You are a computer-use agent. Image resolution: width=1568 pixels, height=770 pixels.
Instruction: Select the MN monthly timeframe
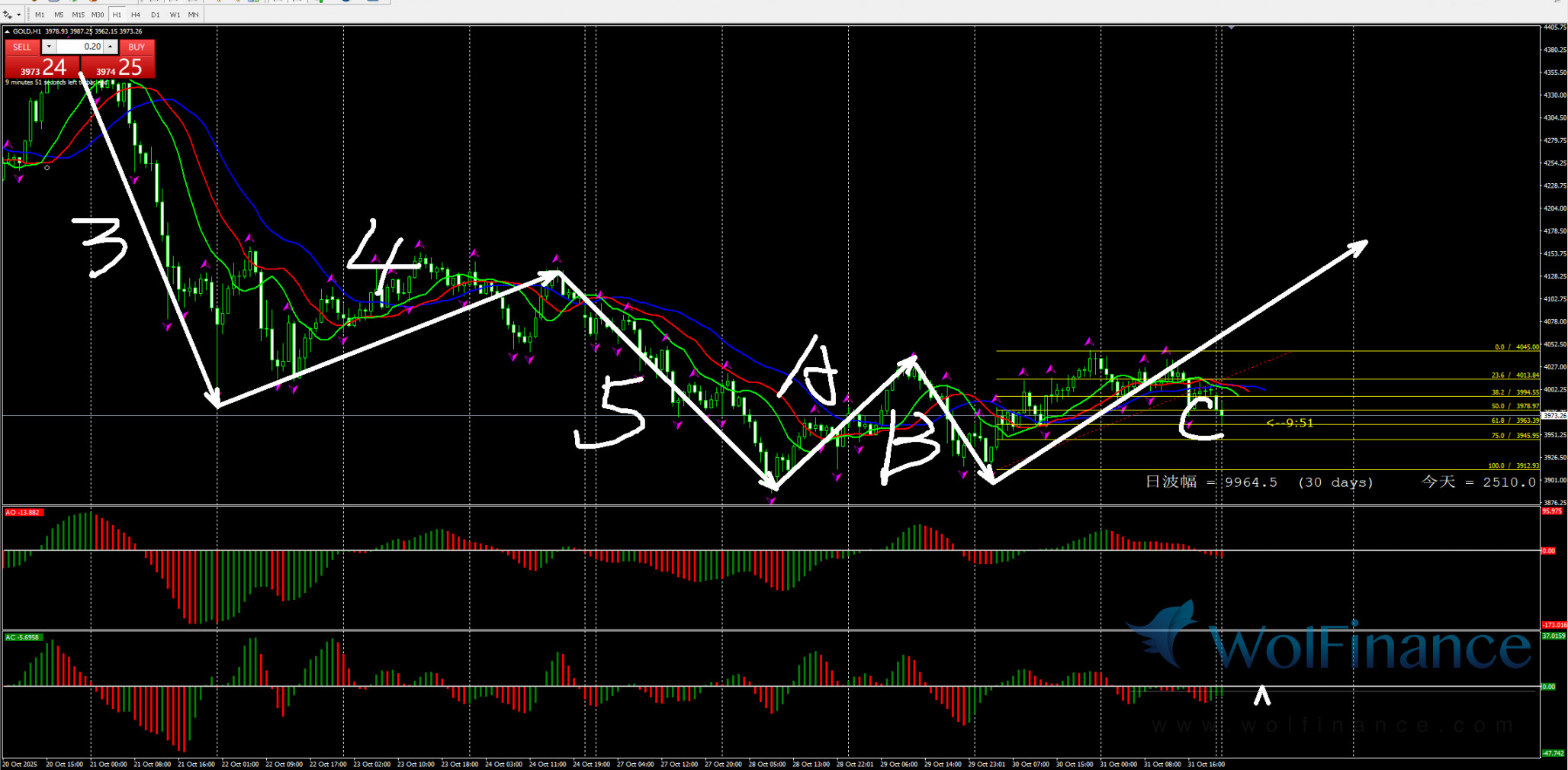[x=194, y=14]
